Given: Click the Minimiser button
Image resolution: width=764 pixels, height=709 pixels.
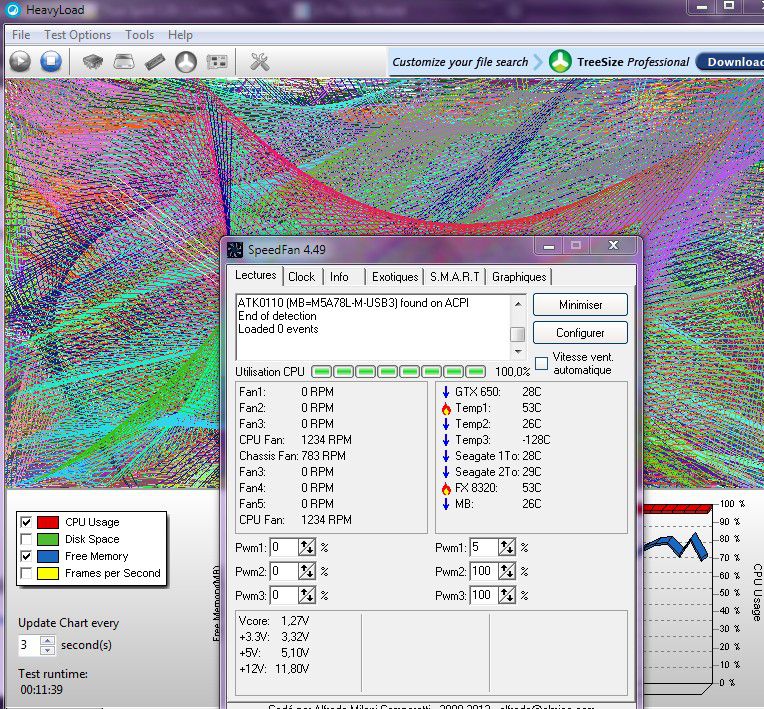Looking at the screenshot, I should point(580,305).
